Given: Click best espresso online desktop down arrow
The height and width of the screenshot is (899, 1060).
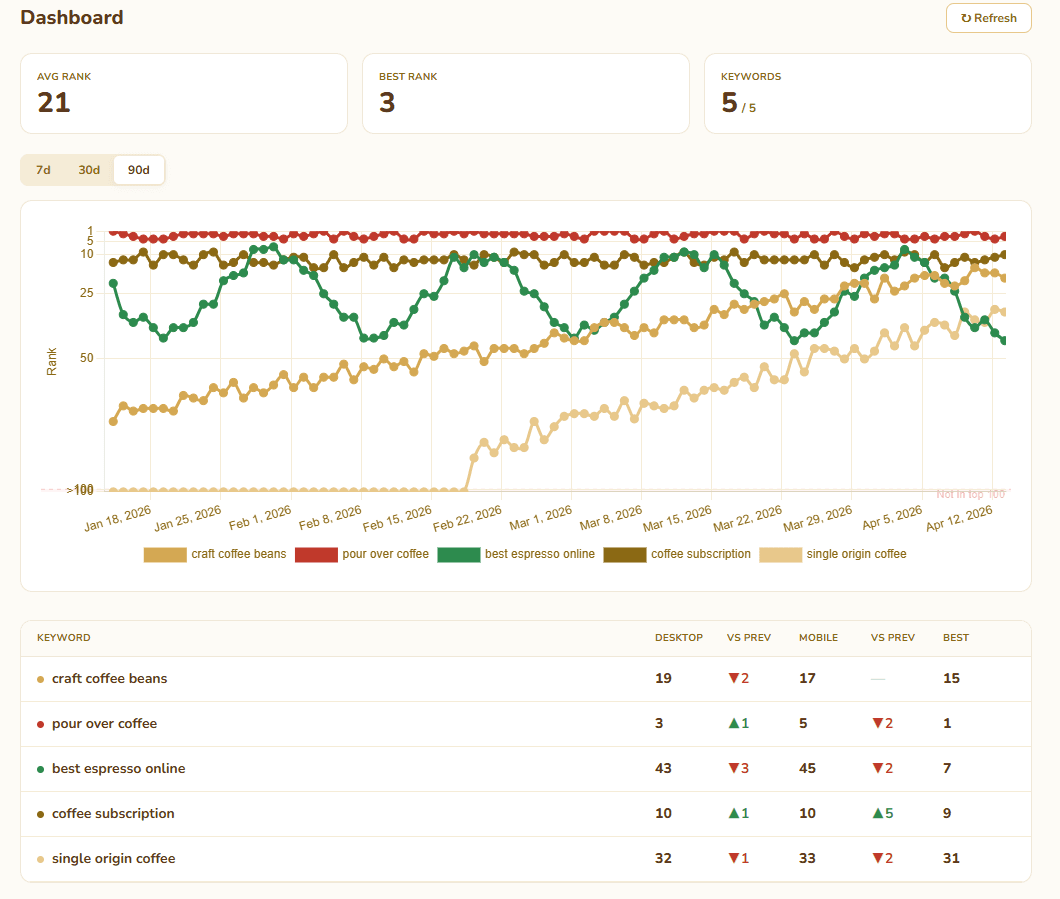Looking at the screenshot, I should tap(733, 768).
